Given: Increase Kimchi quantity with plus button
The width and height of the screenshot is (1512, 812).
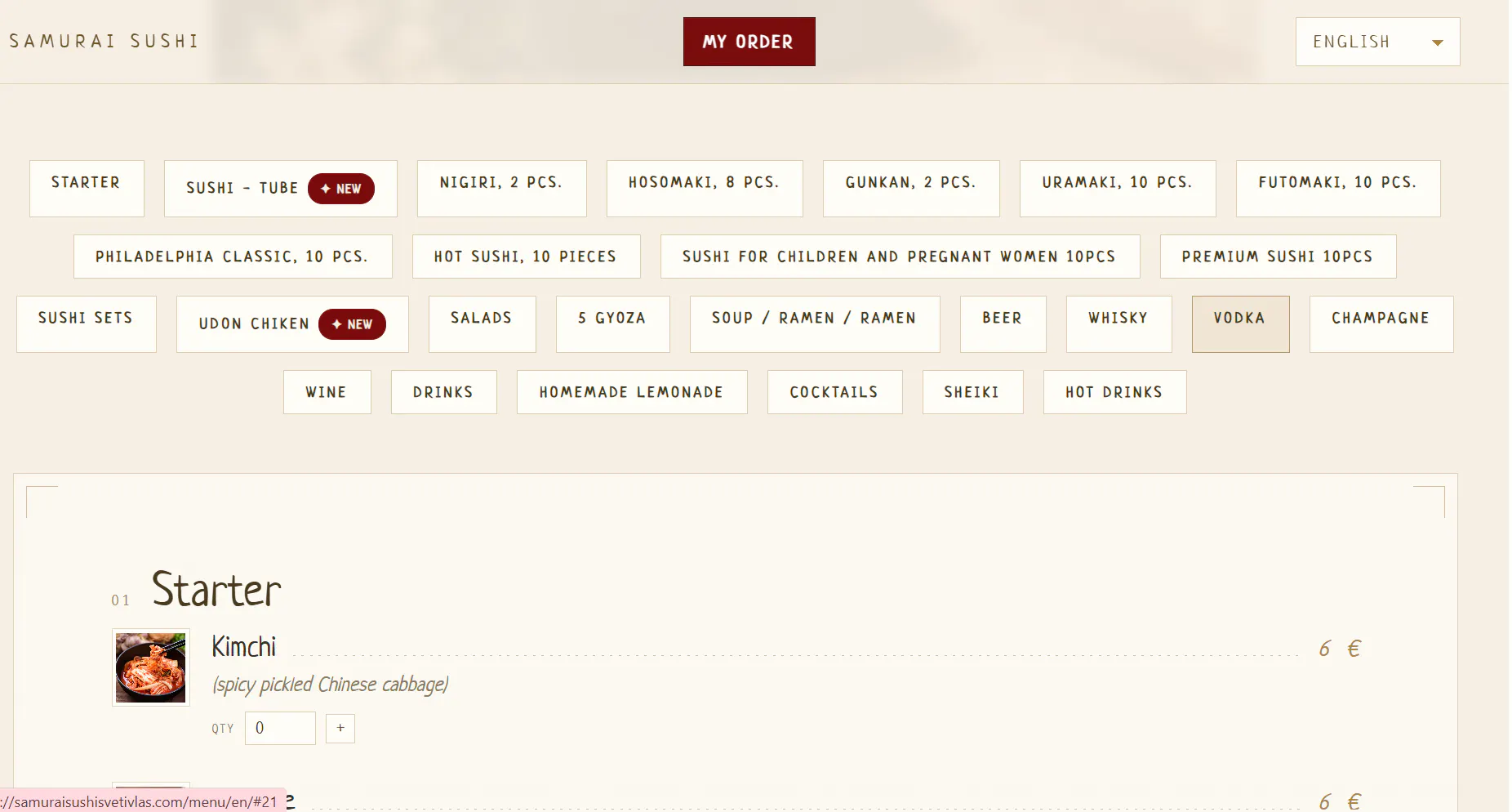Looking at the screenshot, I should coord(340,728).
